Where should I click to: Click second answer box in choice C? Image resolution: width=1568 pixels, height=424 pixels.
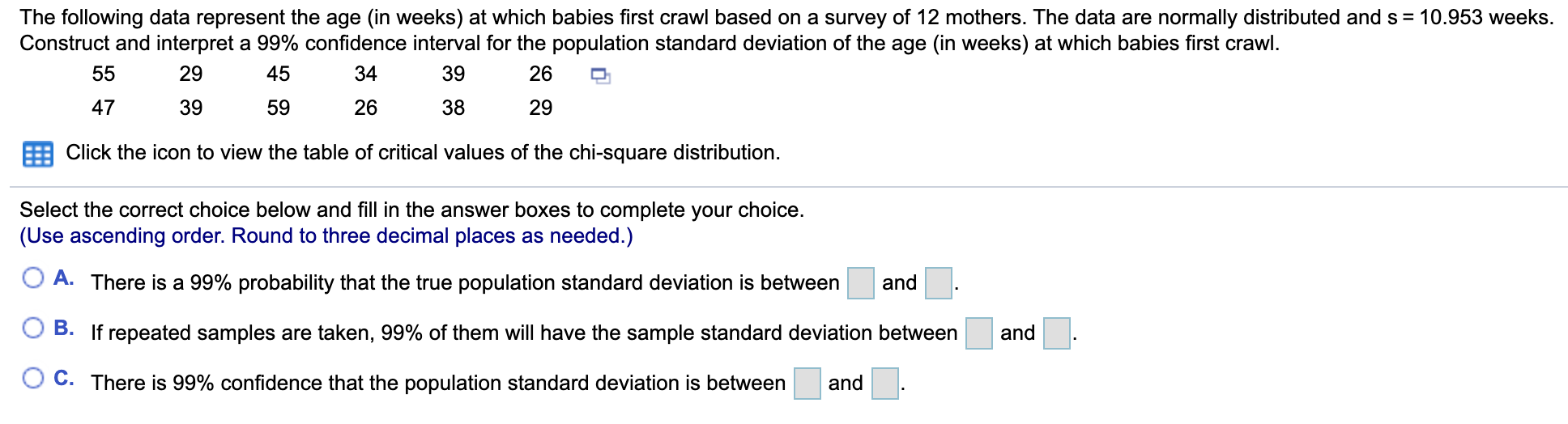coord(885,384)
